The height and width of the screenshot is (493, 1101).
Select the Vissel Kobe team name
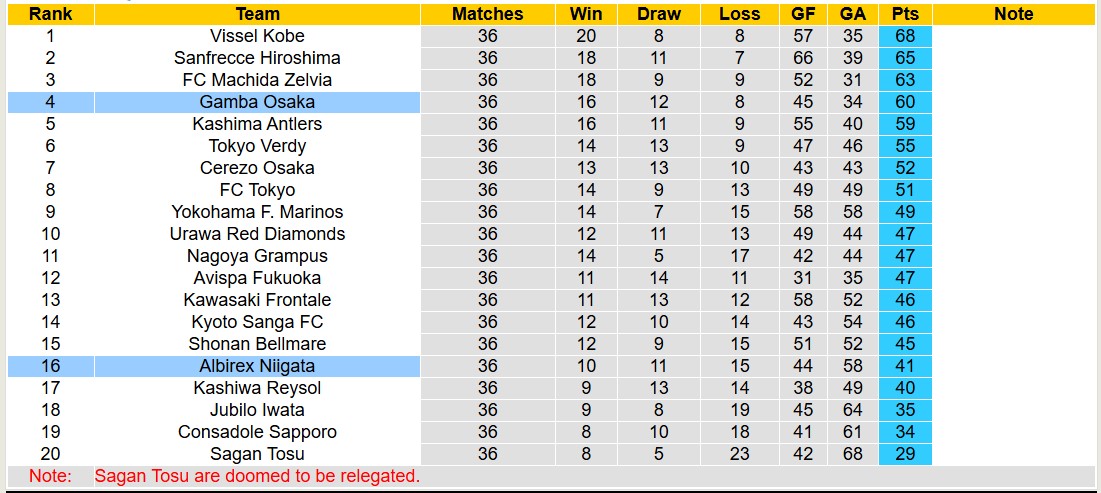tap(257, 36)
